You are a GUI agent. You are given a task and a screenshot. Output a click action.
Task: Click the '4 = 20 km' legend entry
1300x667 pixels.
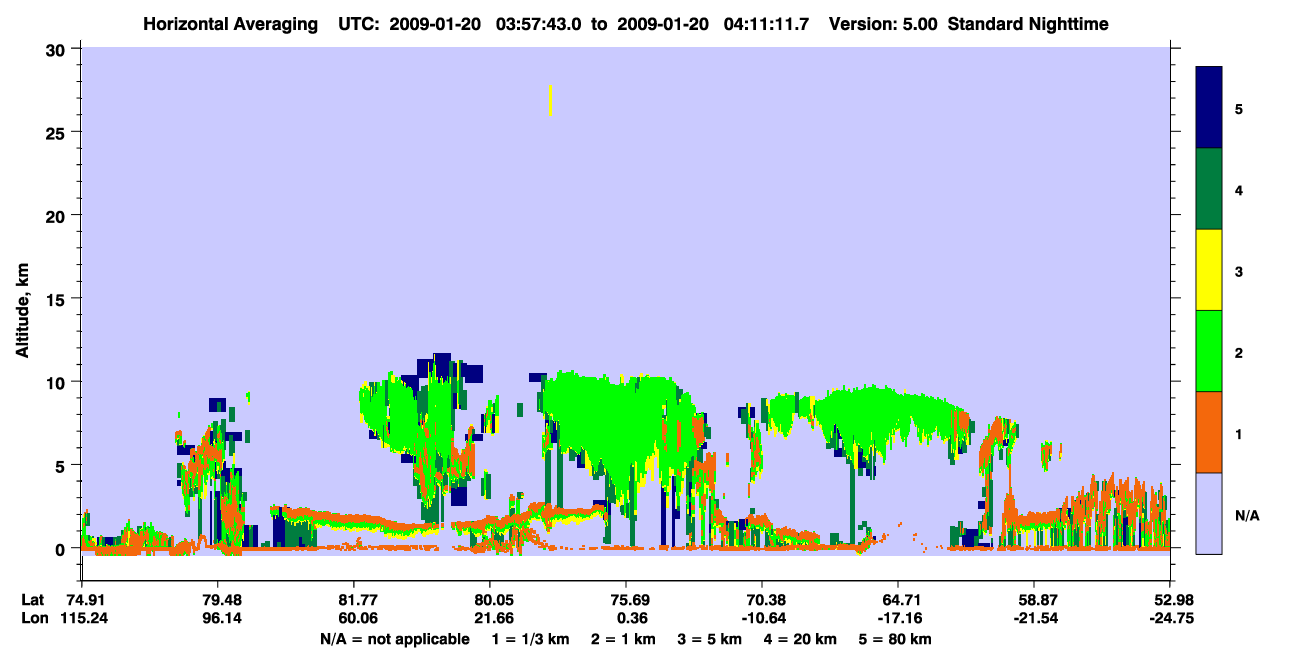[x=799, y=639]
